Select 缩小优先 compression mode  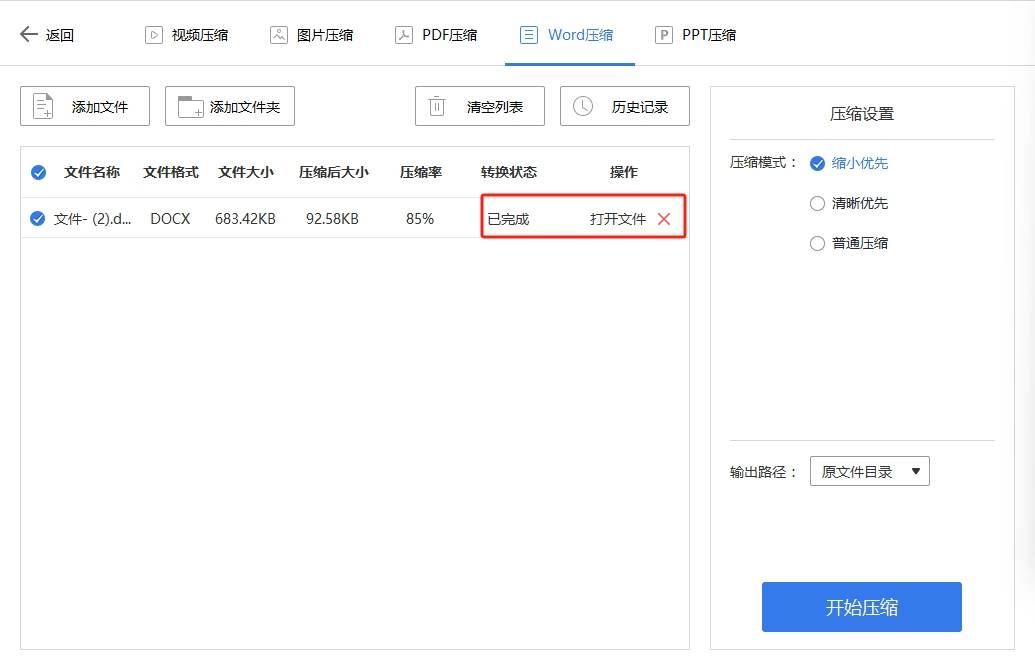[x=817, y=163]
